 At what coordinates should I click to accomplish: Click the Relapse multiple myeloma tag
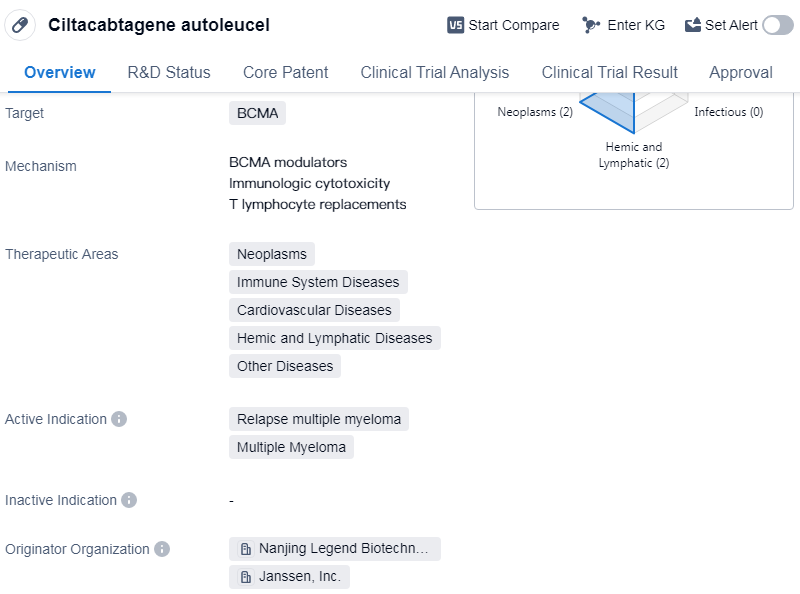click(318, 419)
